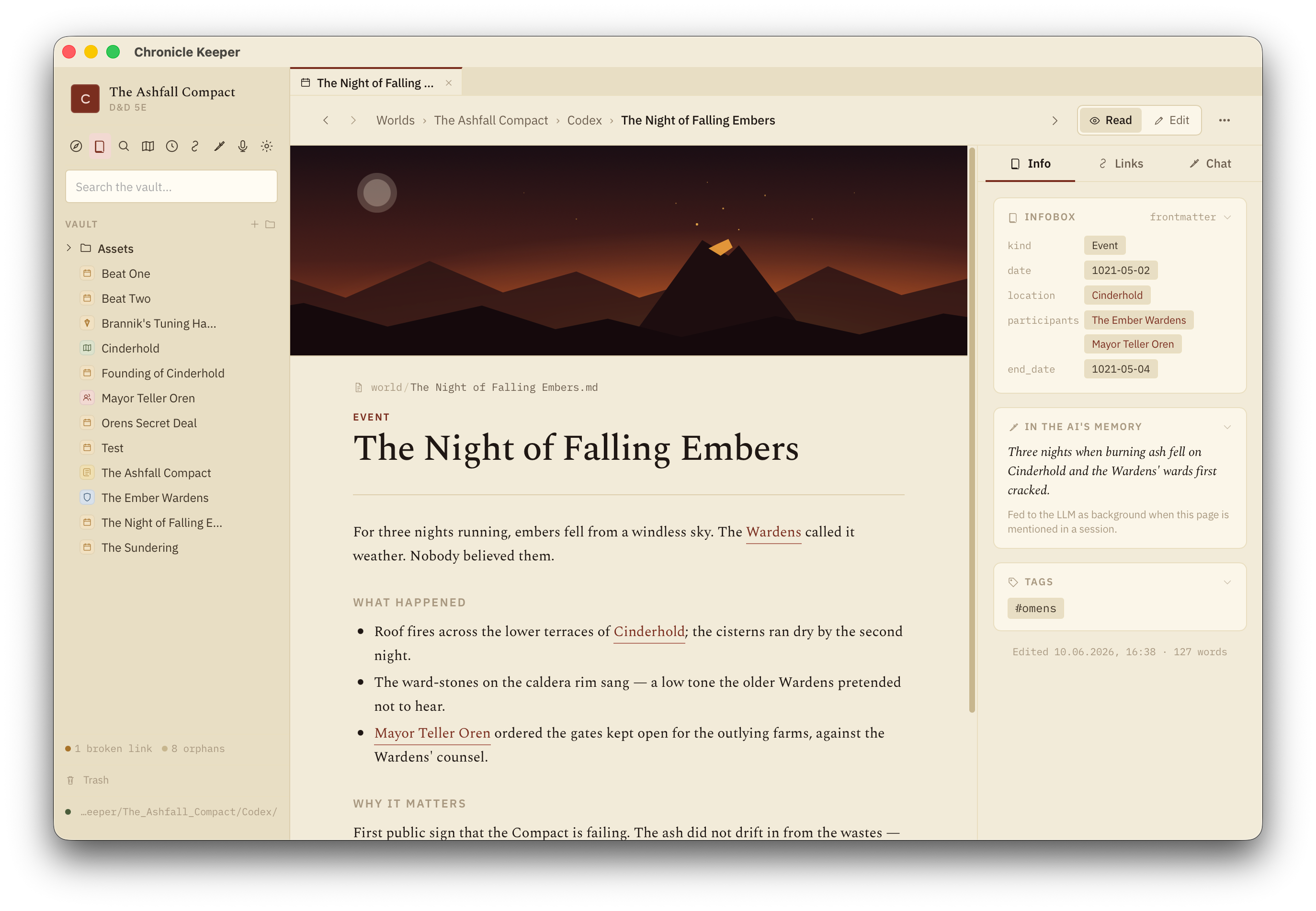Open the wand AI icon in sidebar toolbar

click(219, 146)
